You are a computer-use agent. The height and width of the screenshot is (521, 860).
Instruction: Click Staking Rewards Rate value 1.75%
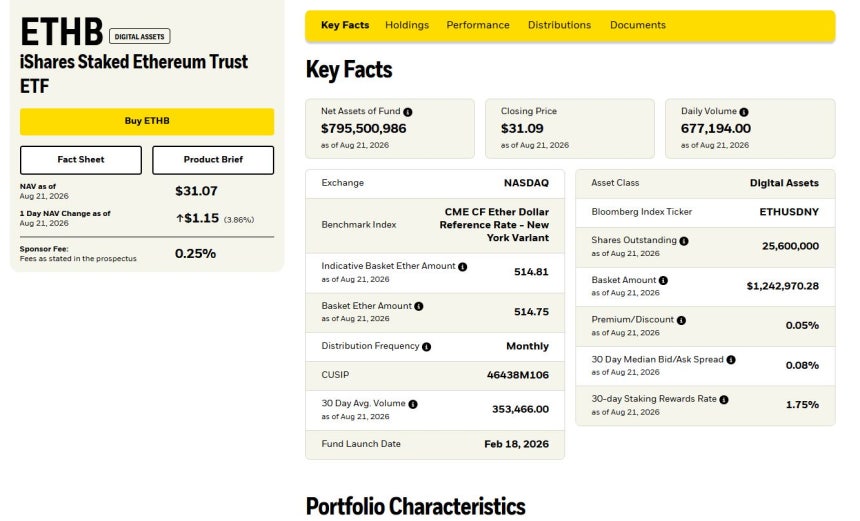coord(802,405)
